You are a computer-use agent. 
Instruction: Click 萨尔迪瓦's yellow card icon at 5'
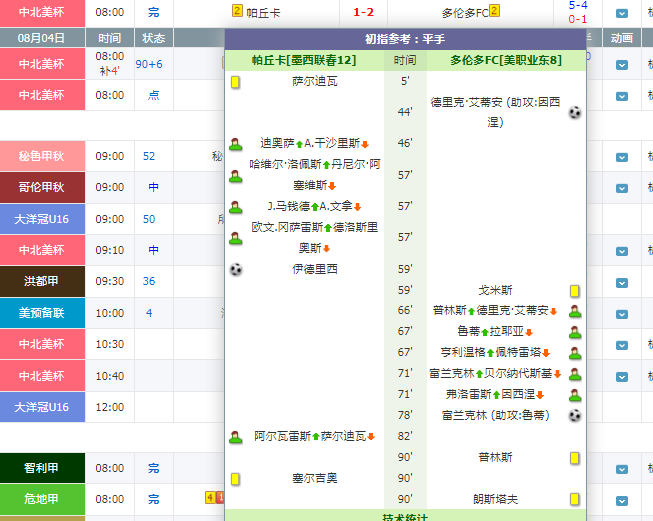click(x=235, y=82)
